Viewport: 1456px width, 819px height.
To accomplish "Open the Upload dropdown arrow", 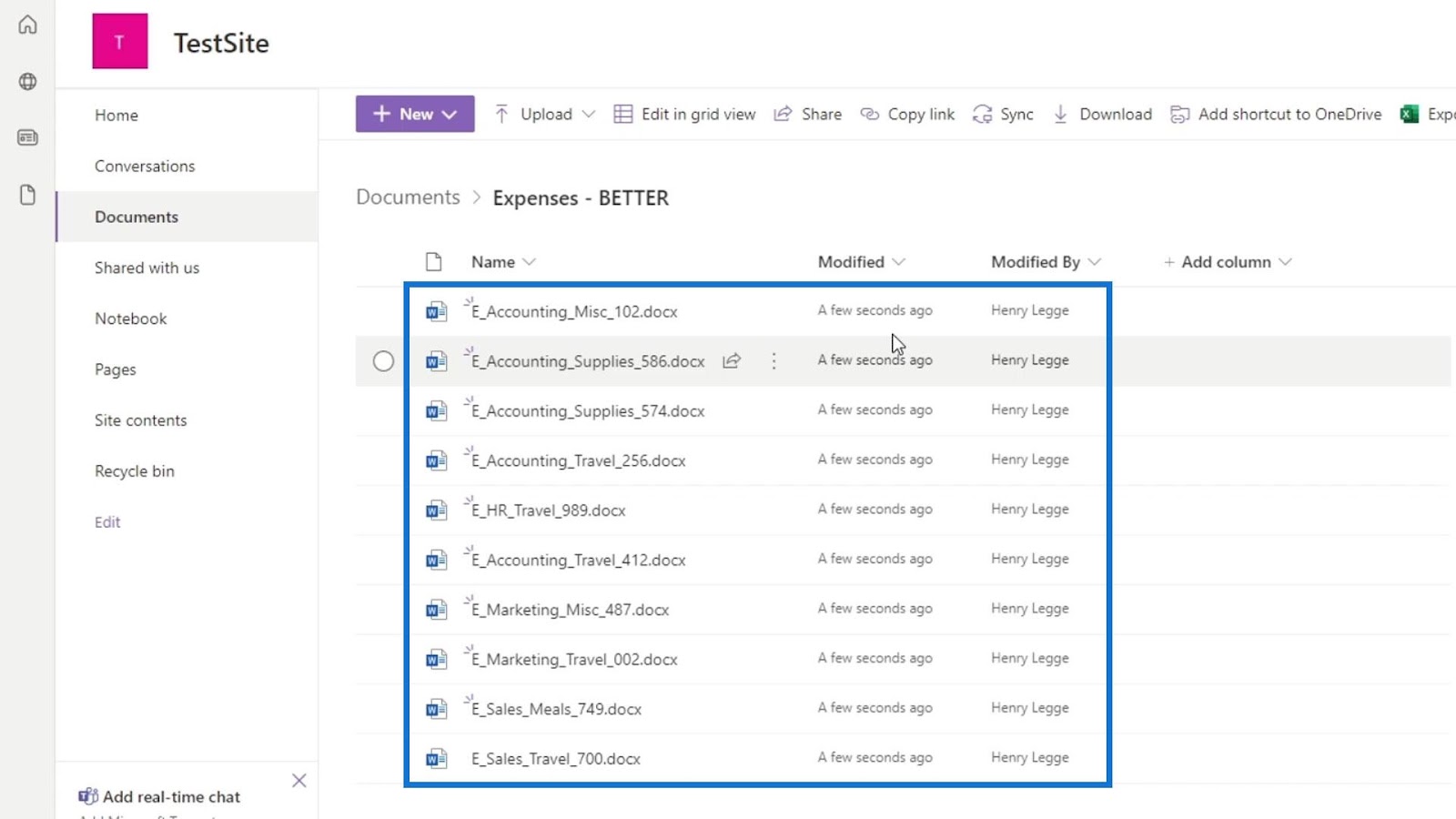I will tap(588, 114).
